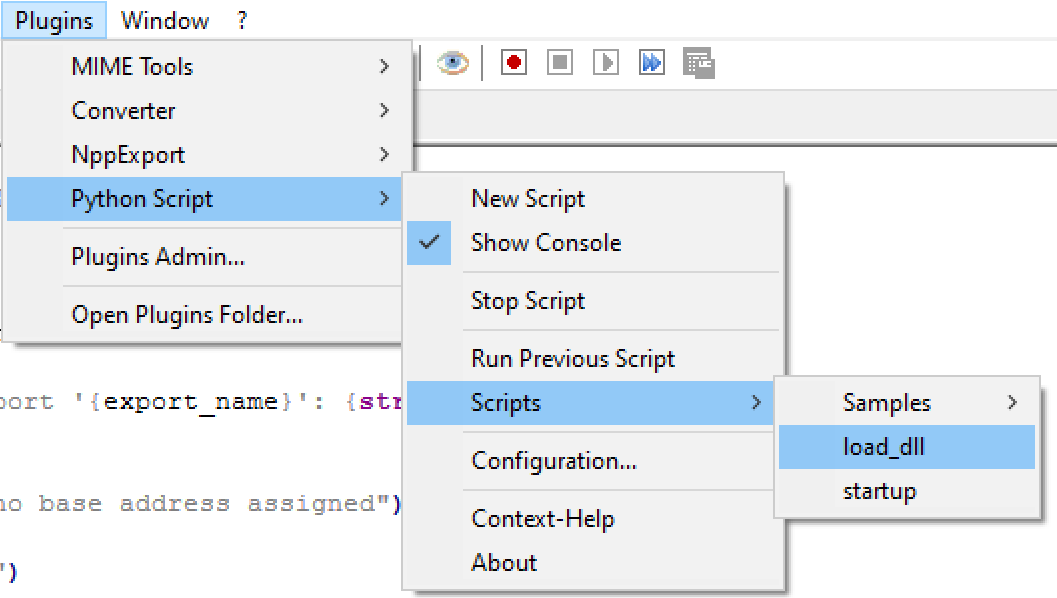Image resolution: width=1057 pixels, height=598 pixels.
Task: Stop macro recording via square stop icon
Action: point(559,62)
